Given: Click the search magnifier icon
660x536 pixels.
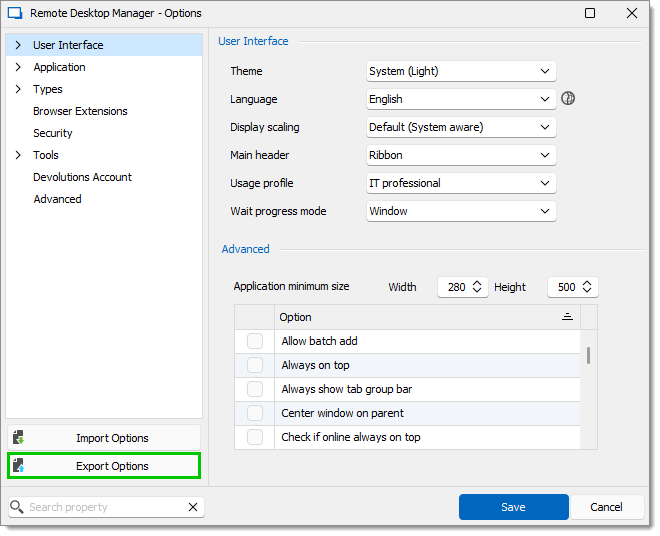Looking at the screenshot, I should pyautogui.click(x=16, y=507).
